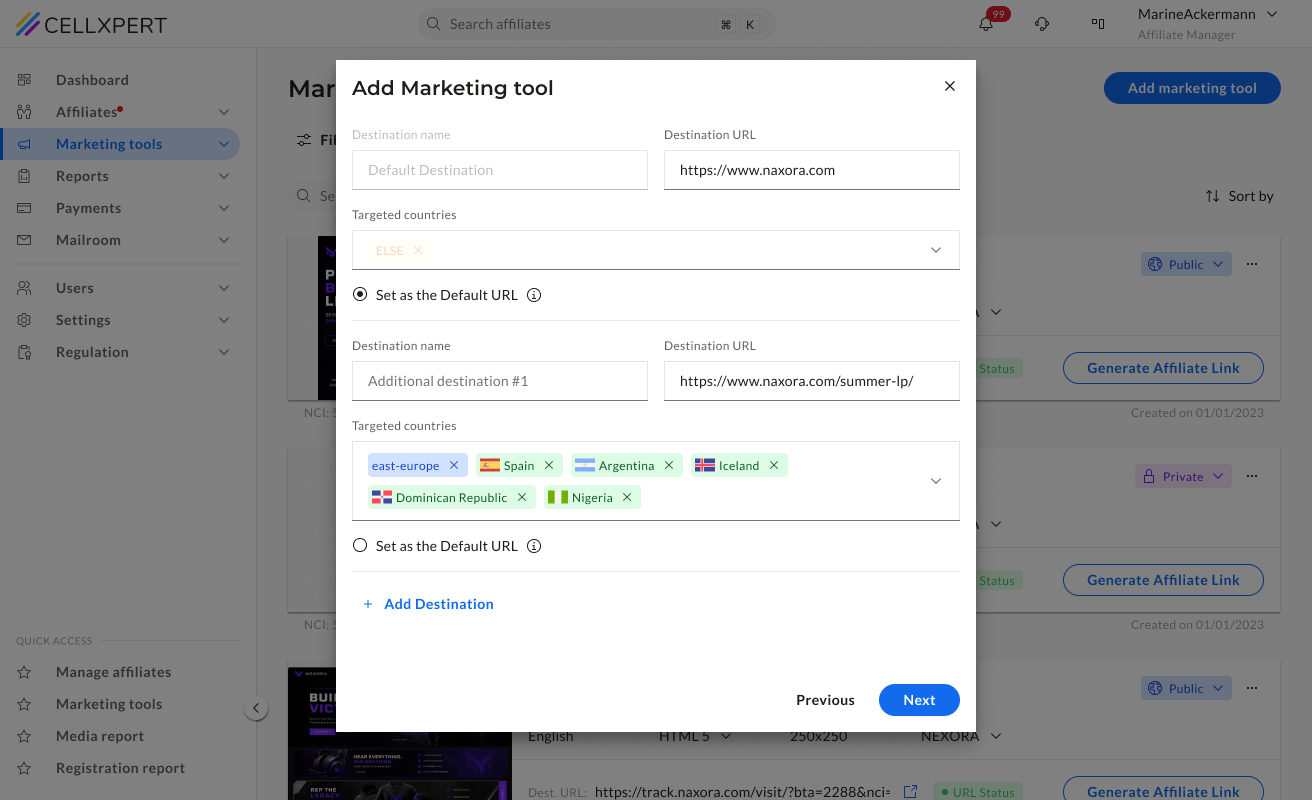This screenshot has width=1312, height=800.
Task: Click info icon beside first Default URL
Action: click(534, 295)
